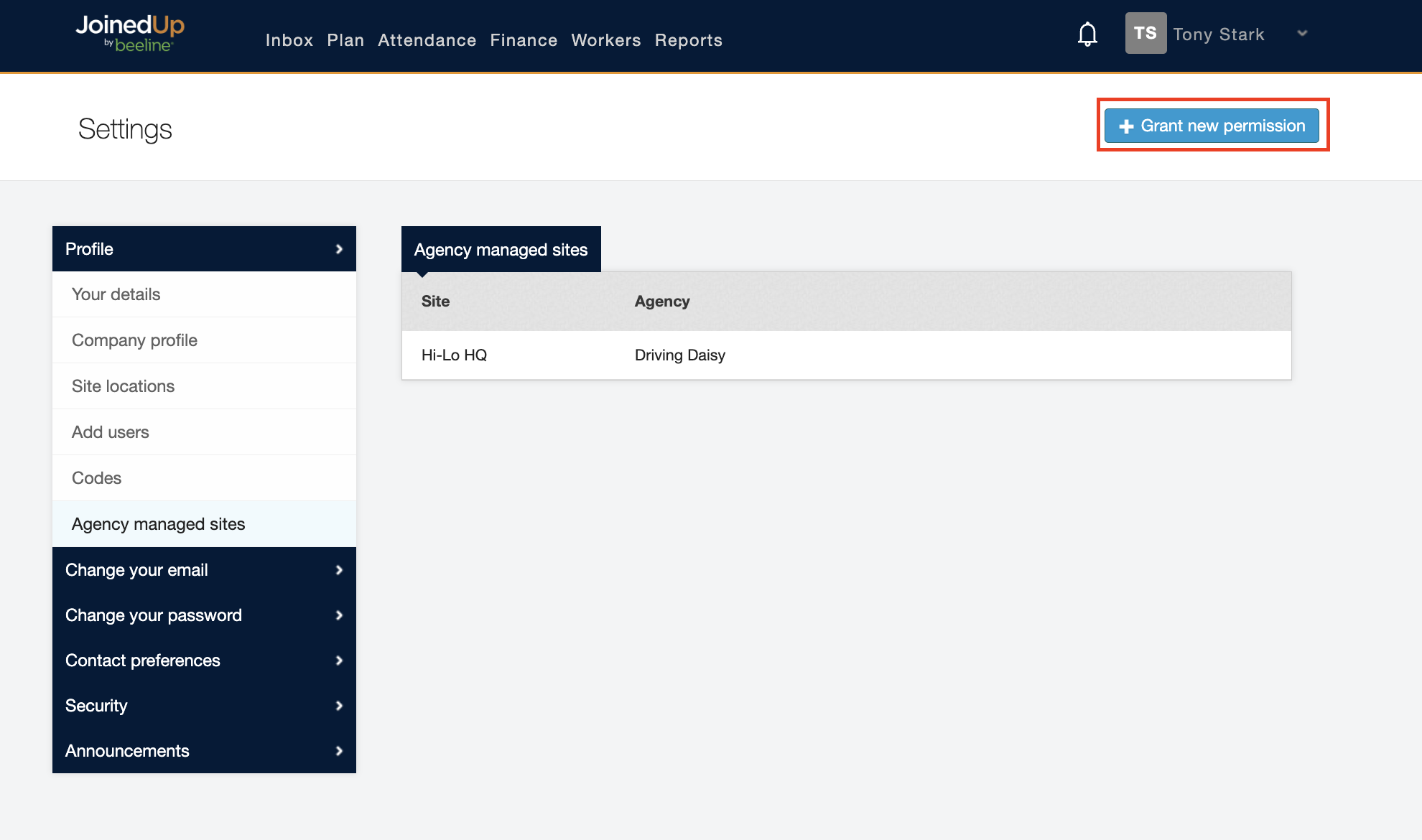The image size is (1422, 840).
Task: Open the Inbox menu item
Action: tap(289, 40)
